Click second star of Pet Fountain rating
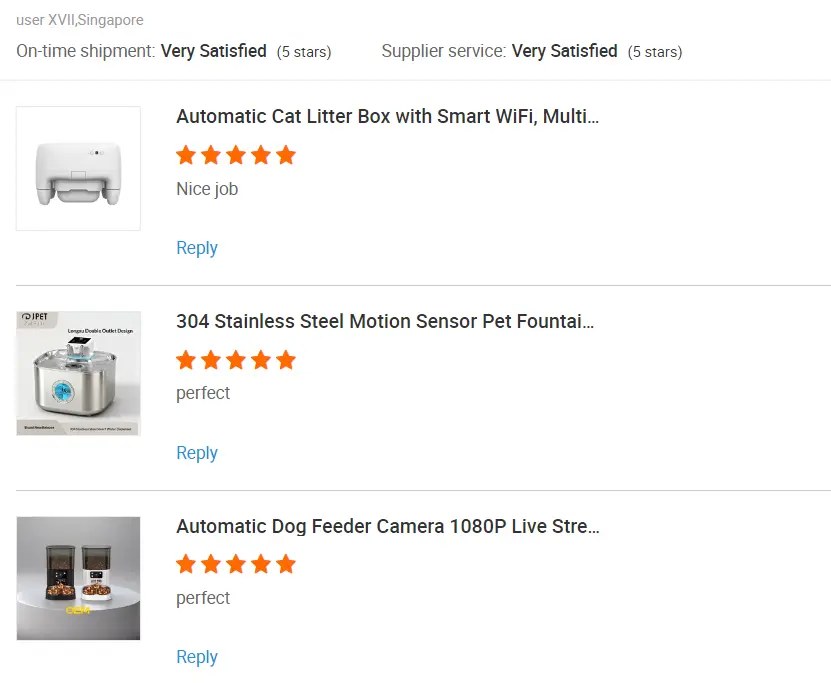Image resolution: width=831 pixels, height=683 pixels. (211, 360)
